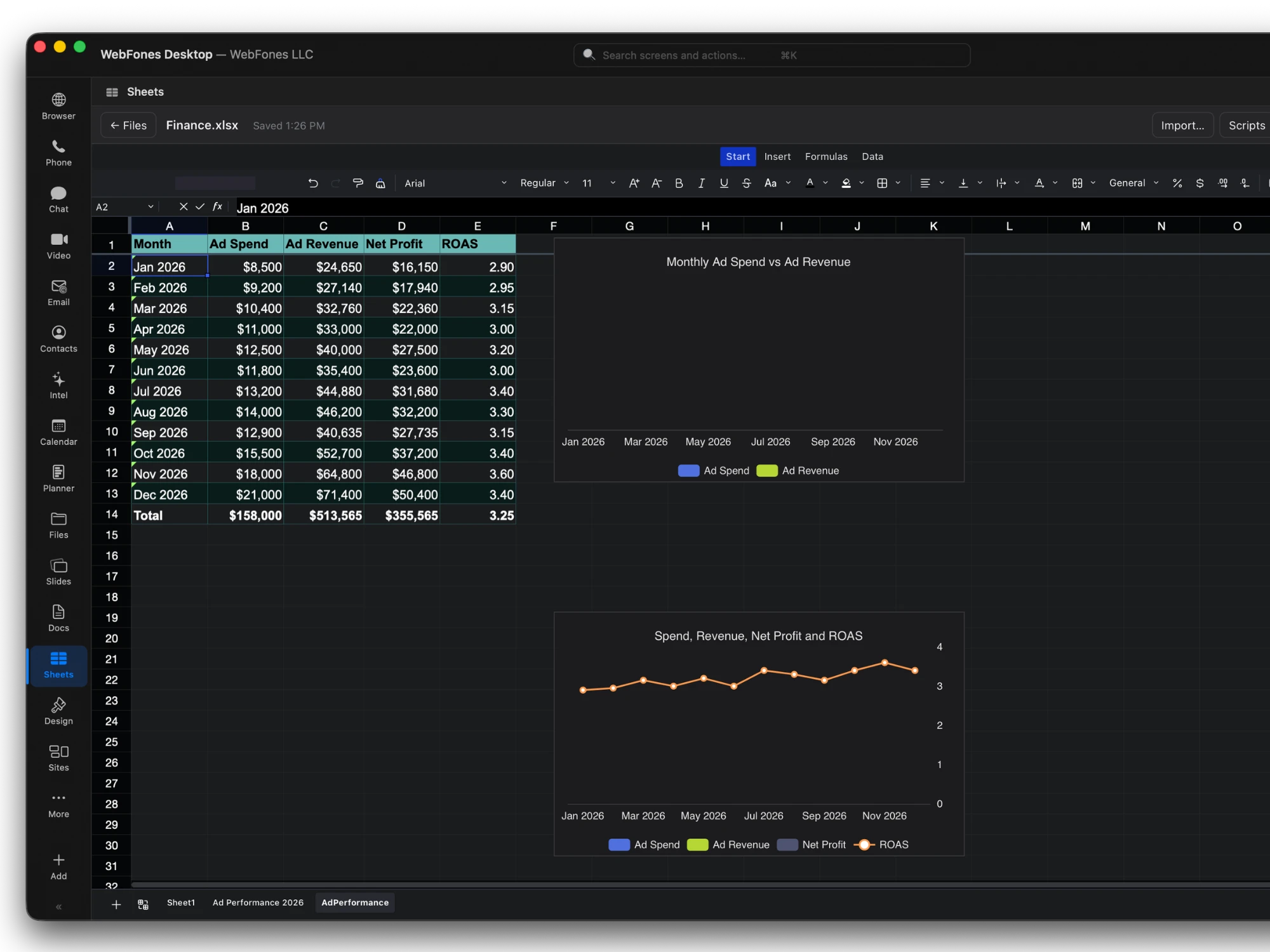Click the clear formatting icon
The height and width of the screenshot is (952, 1270).
point(380,183)
